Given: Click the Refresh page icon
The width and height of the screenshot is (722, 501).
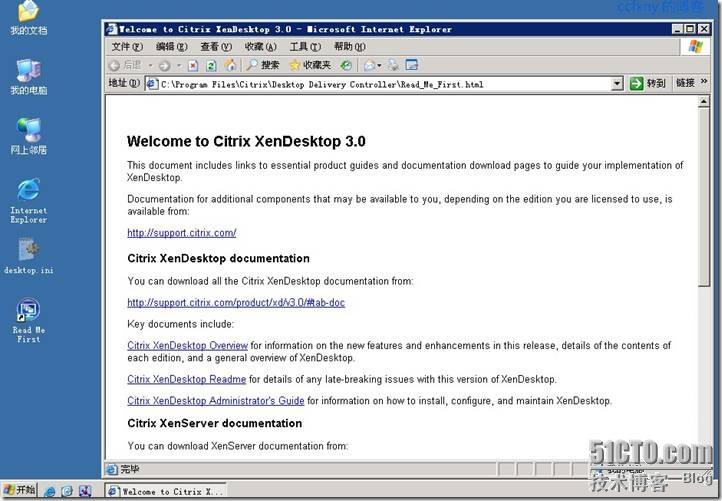Looking at the screenshot, I should pyautogui.click(x=211, y=66).
